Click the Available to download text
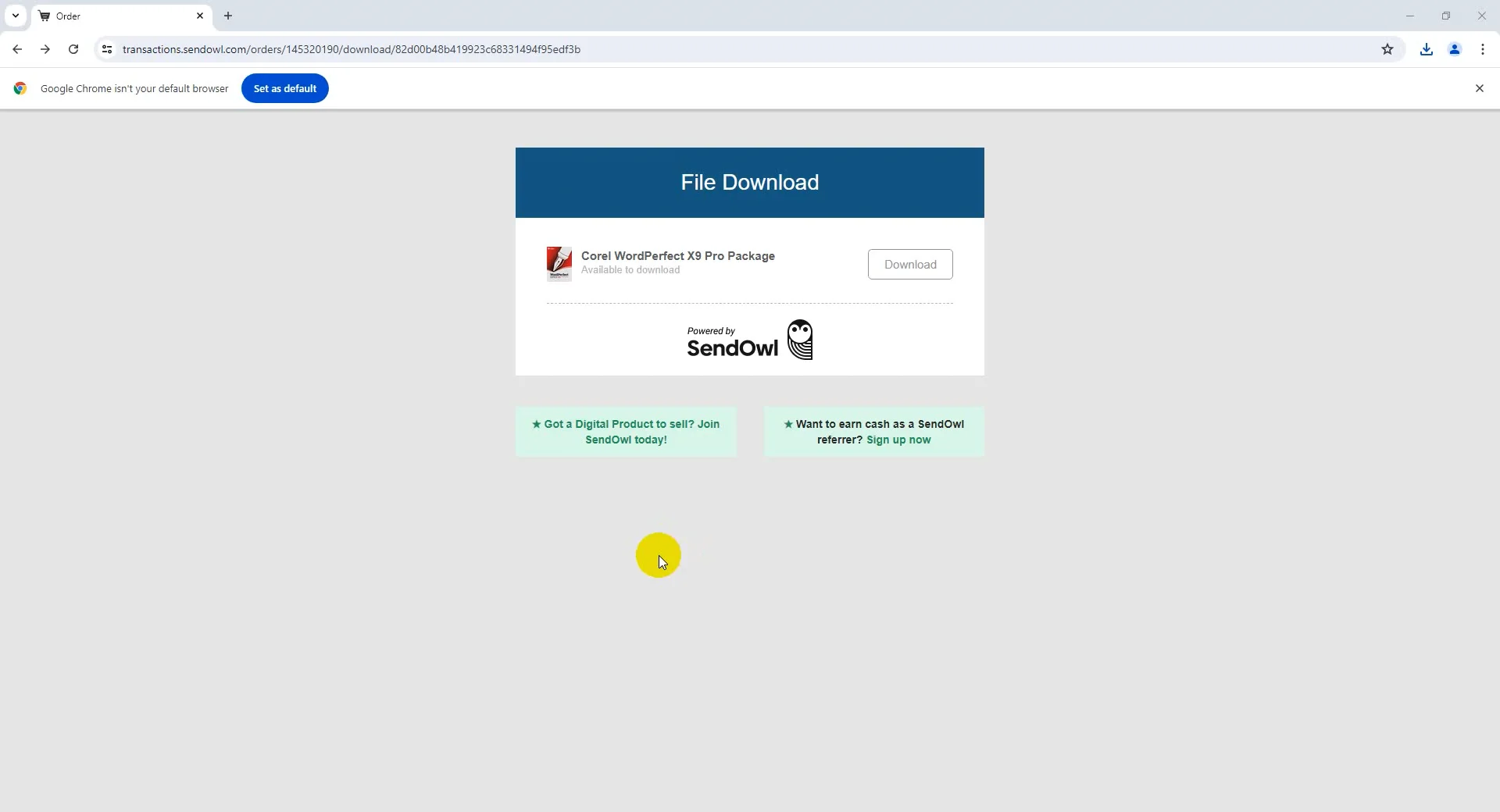 pos(630,270)
